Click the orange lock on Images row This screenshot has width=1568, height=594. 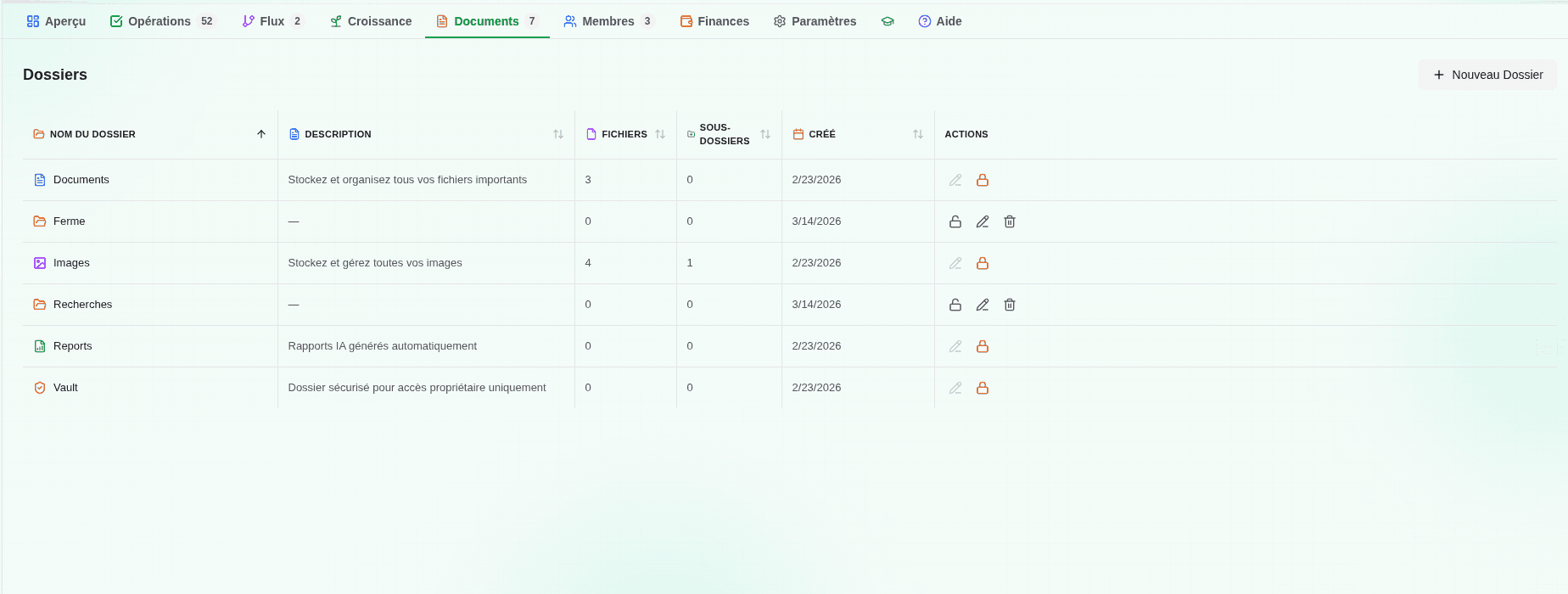(x=983, y=263)
